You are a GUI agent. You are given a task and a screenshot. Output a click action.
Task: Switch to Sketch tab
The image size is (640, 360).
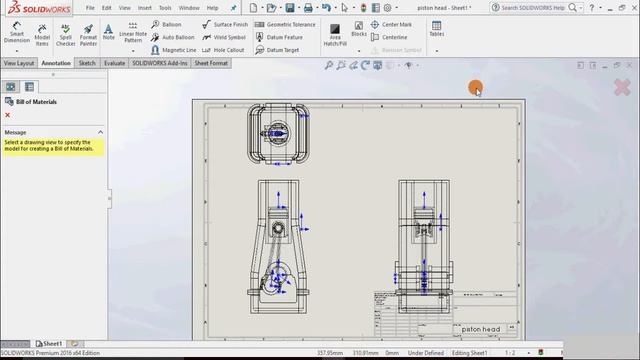pos(87,63)
